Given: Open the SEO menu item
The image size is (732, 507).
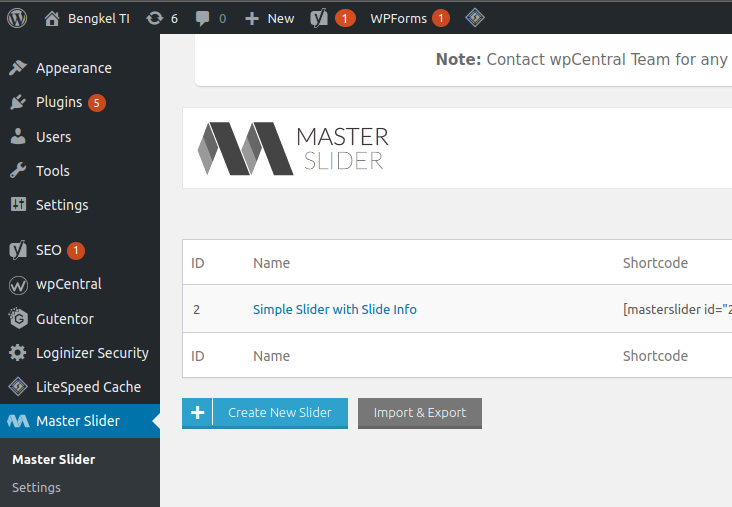Looking at the screenshot, I should point(49,250).
